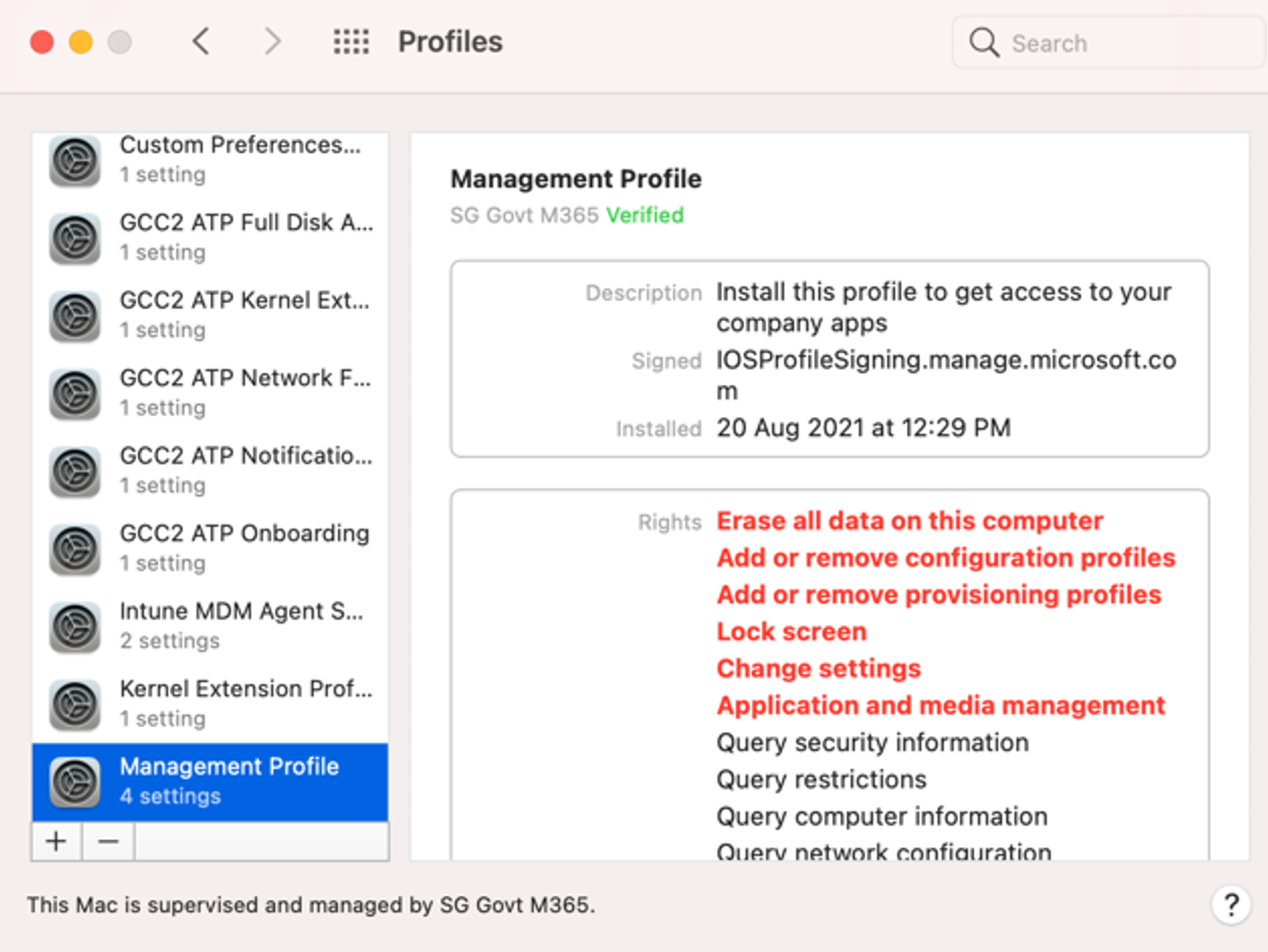The image size is (1268, 952).
Task: Click the back navigation arrow
Action: pos(202,42)
